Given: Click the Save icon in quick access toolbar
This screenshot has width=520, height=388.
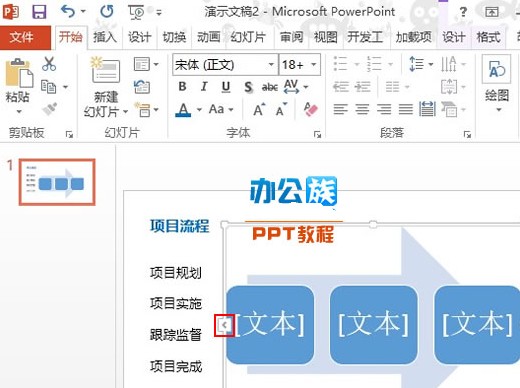Looking at the screenshot, I should click(x=39, y=12).
